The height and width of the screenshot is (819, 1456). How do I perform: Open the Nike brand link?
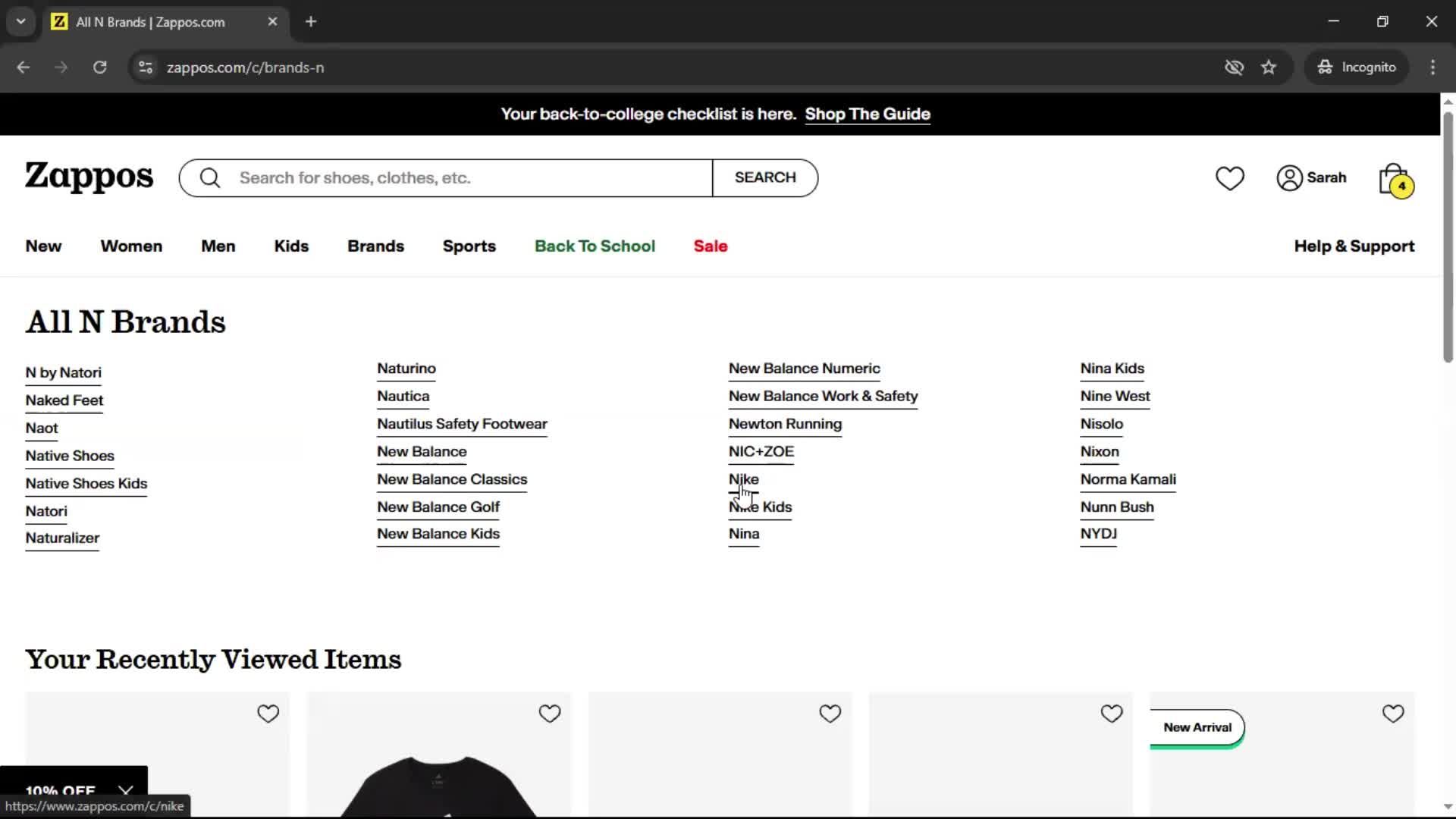coord(743,479)
